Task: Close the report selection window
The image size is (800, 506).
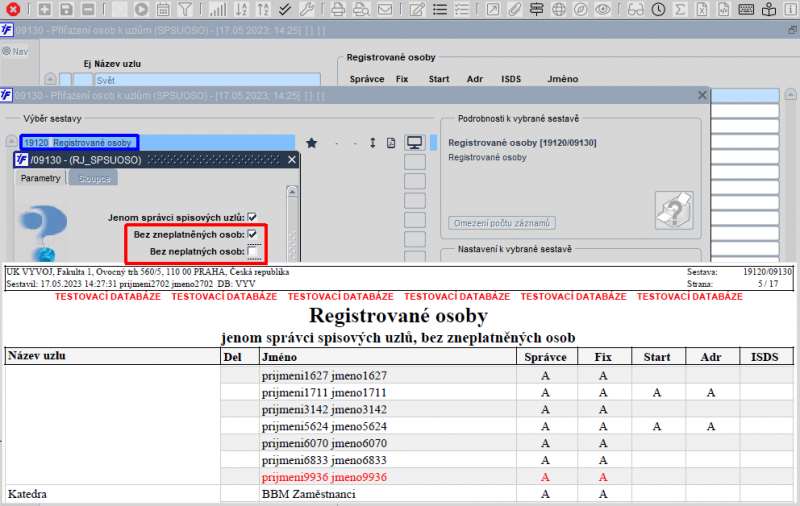Action: [702, 95]
